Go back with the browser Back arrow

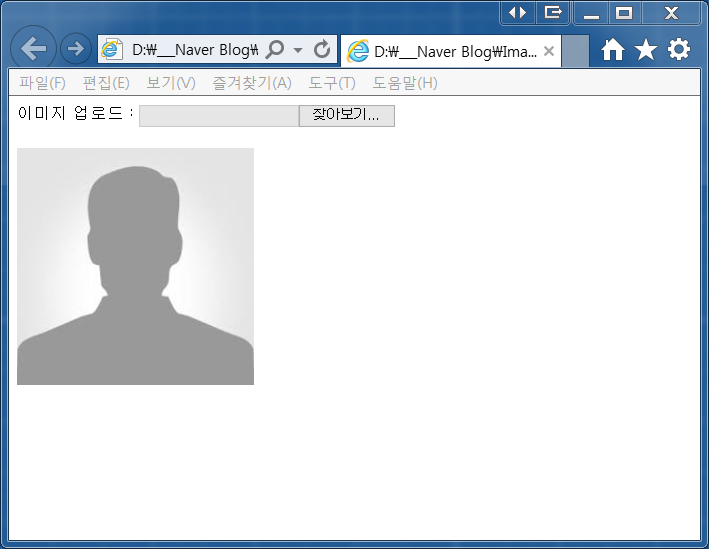pos(33,48)
